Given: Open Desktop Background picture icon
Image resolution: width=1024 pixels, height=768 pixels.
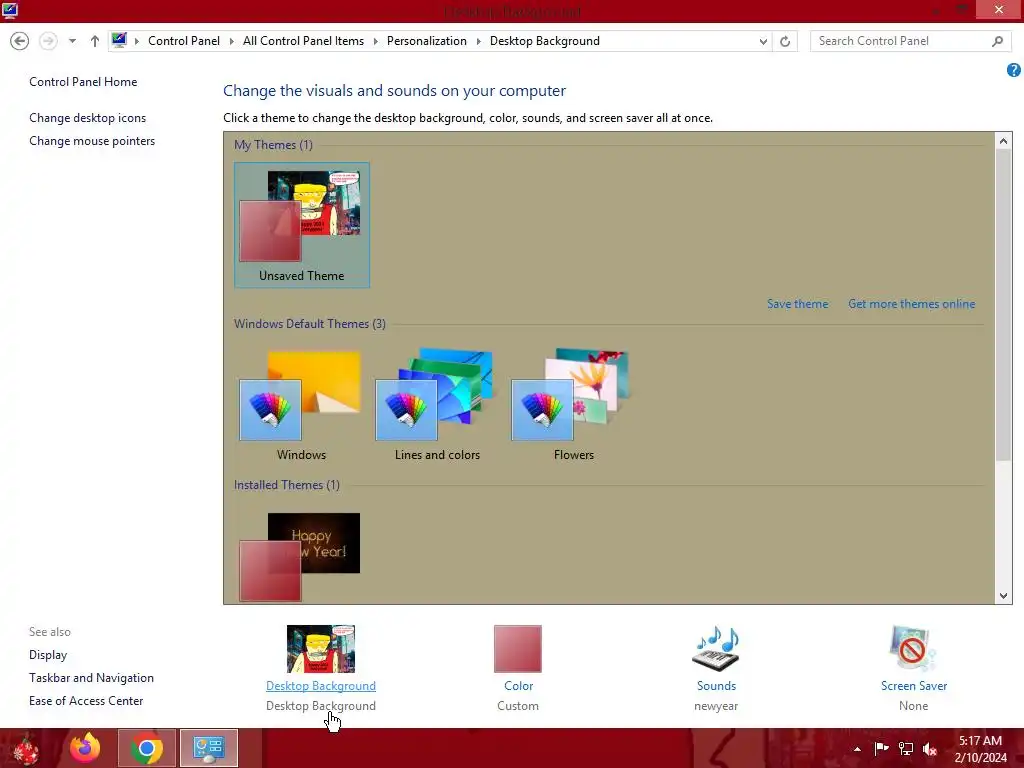Looking at the screenshot, I should [x=321, y=648].
